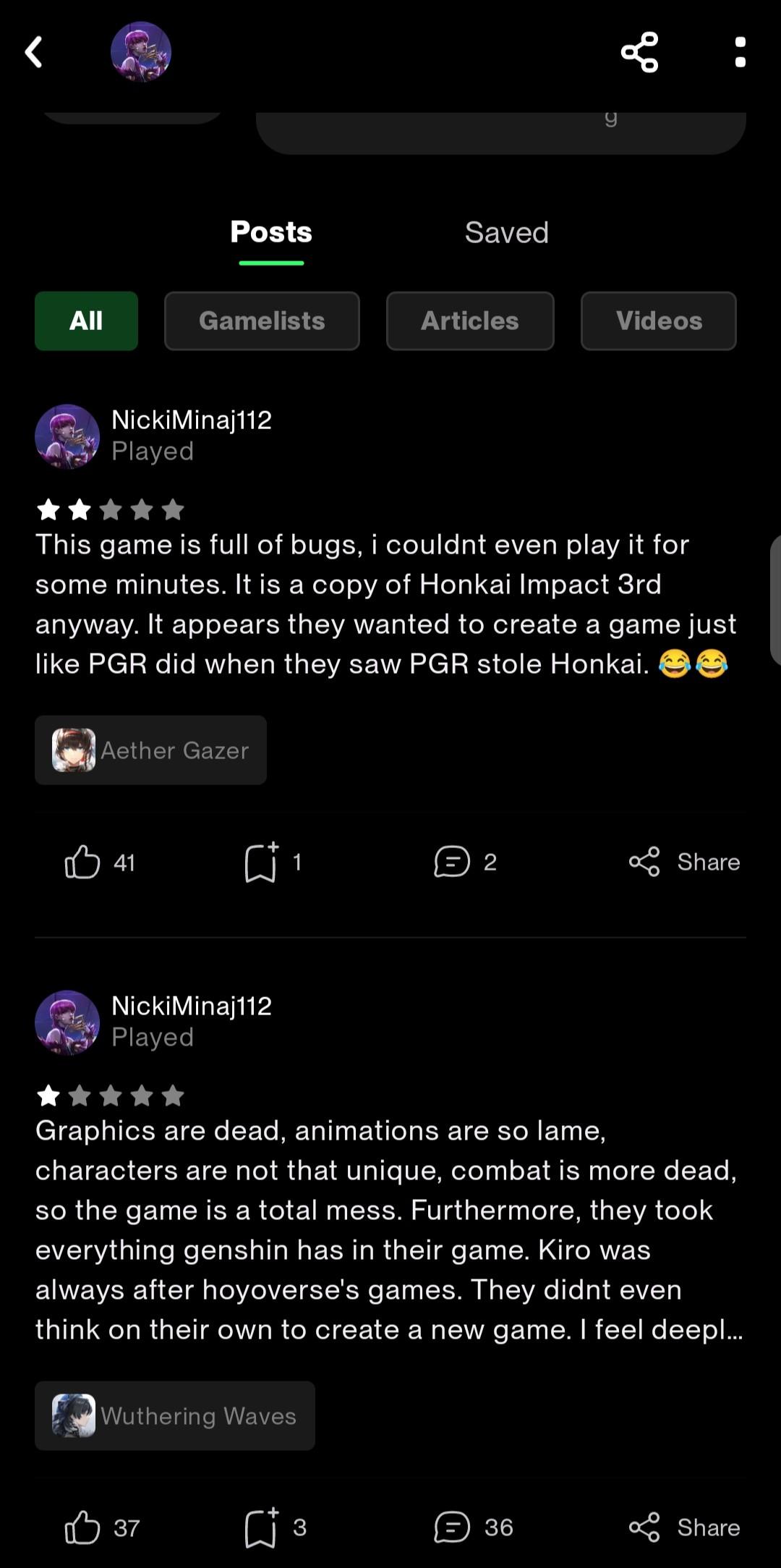Open the Aether Gazer game tag
This screenshot has width=781, height=1568.
click(151, 750)
